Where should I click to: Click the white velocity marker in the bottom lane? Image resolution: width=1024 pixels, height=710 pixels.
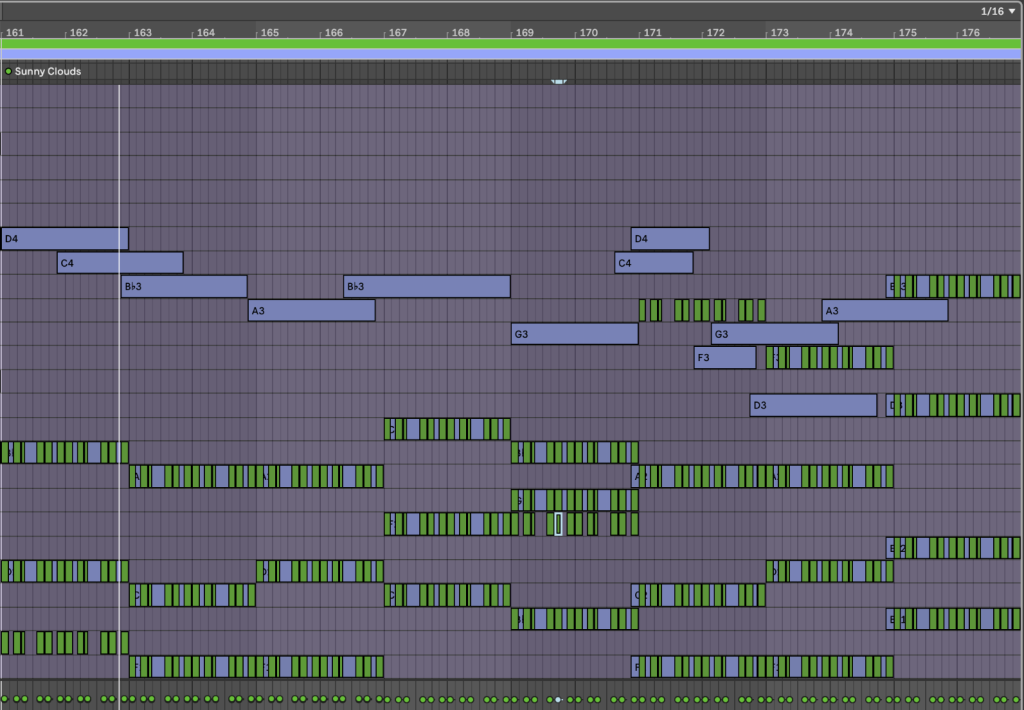point(558,699)
